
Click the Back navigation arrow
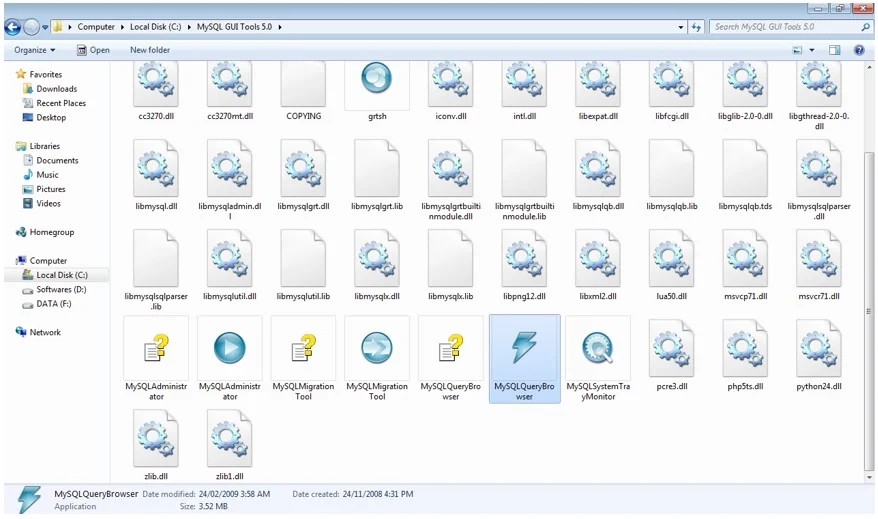[x=13, y=26]
